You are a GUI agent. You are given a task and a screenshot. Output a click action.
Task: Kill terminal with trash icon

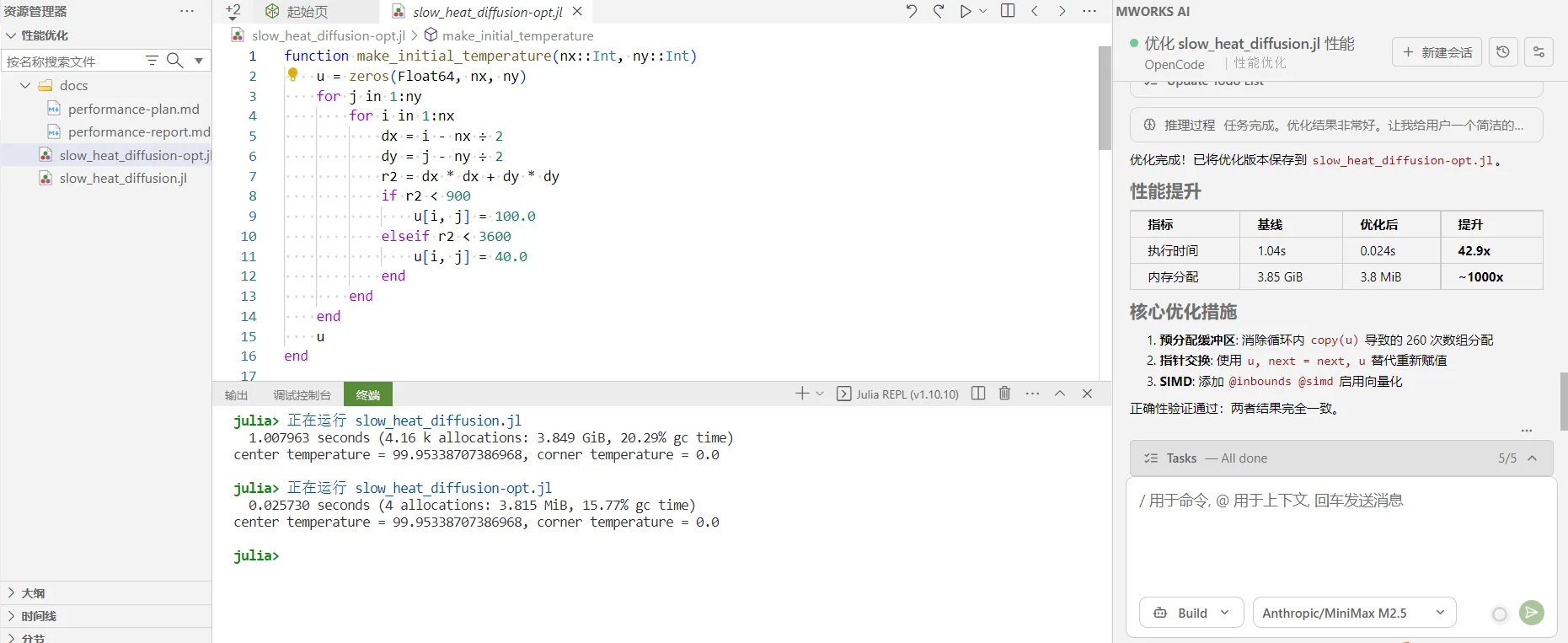[1004, 394]
